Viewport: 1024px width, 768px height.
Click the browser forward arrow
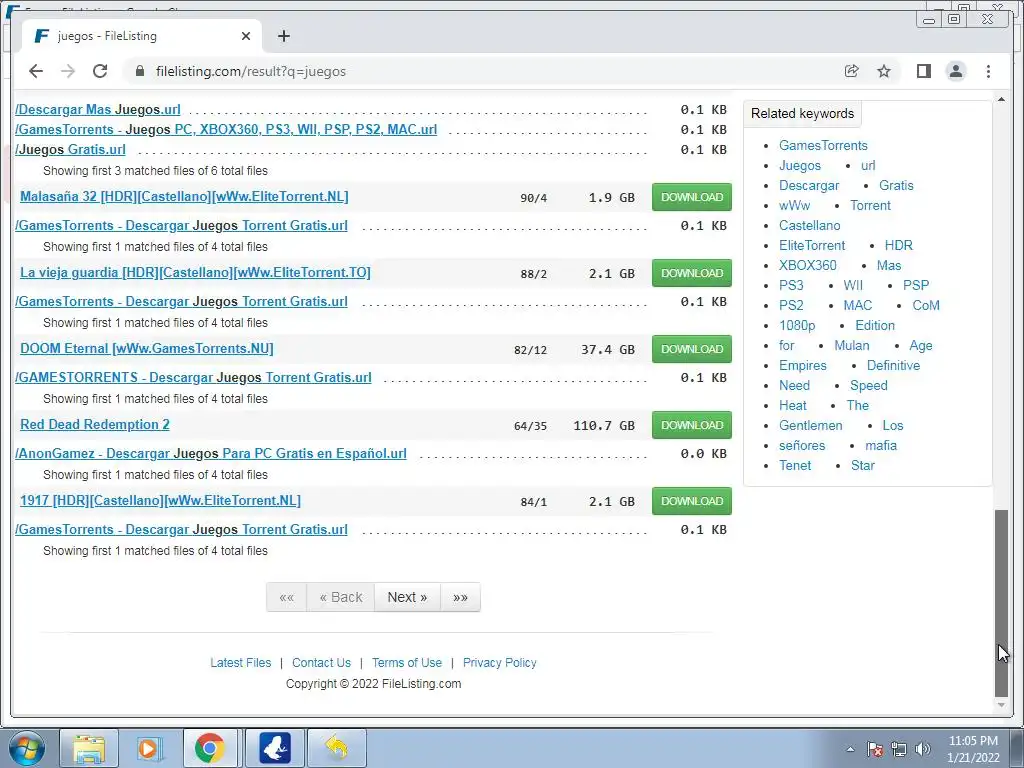pos(68,71)
